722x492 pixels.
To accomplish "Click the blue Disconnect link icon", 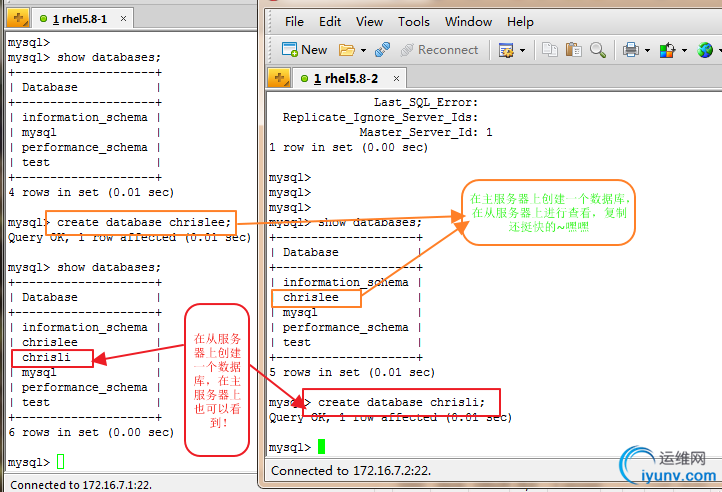I will tap(383, 50).
